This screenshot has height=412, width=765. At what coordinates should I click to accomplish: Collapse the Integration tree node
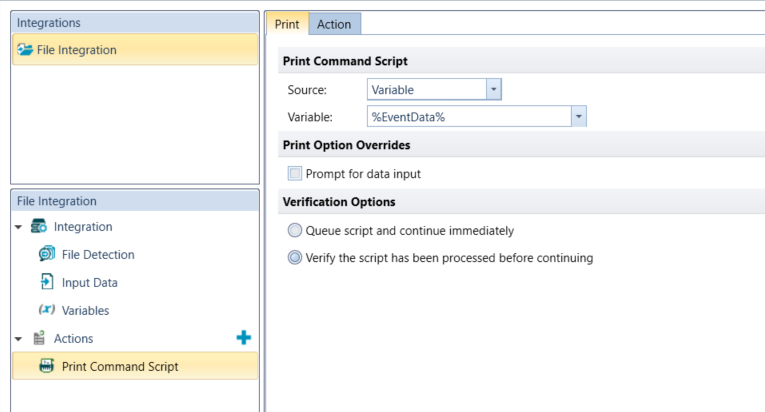20,227
